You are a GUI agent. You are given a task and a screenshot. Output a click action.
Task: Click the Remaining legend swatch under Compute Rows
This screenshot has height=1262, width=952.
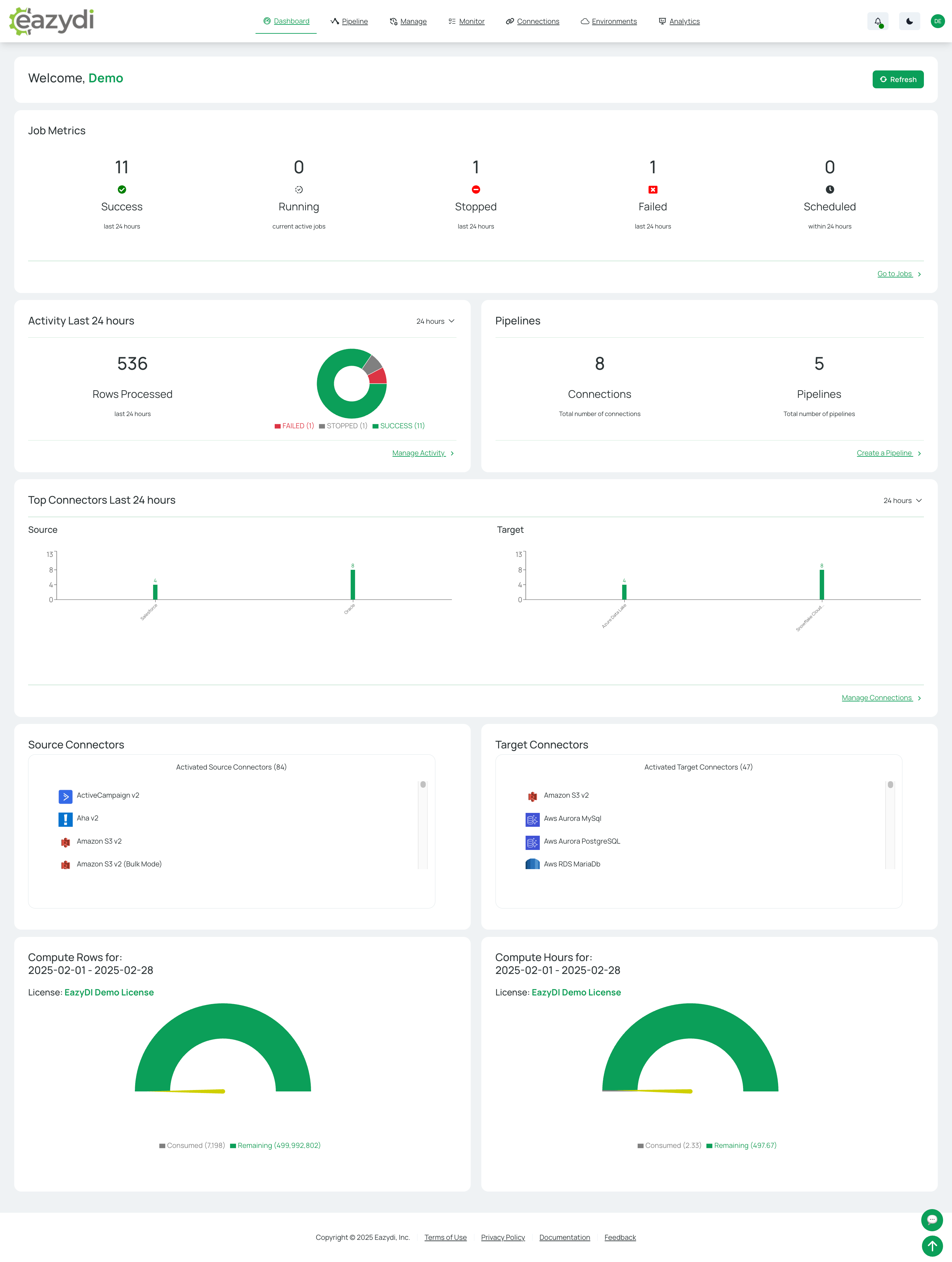(x=233, y=1146)
